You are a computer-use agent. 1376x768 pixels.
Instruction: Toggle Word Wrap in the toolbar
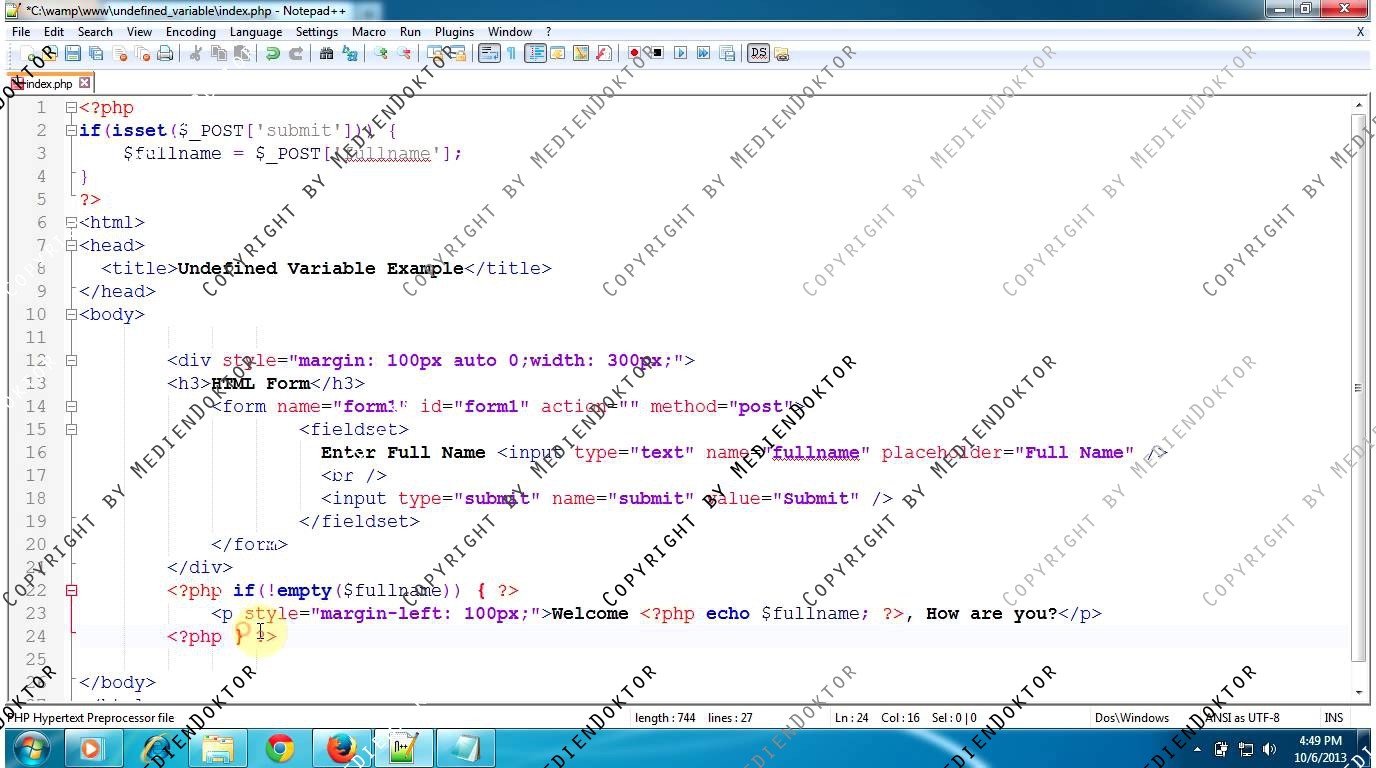click(489, 54)
